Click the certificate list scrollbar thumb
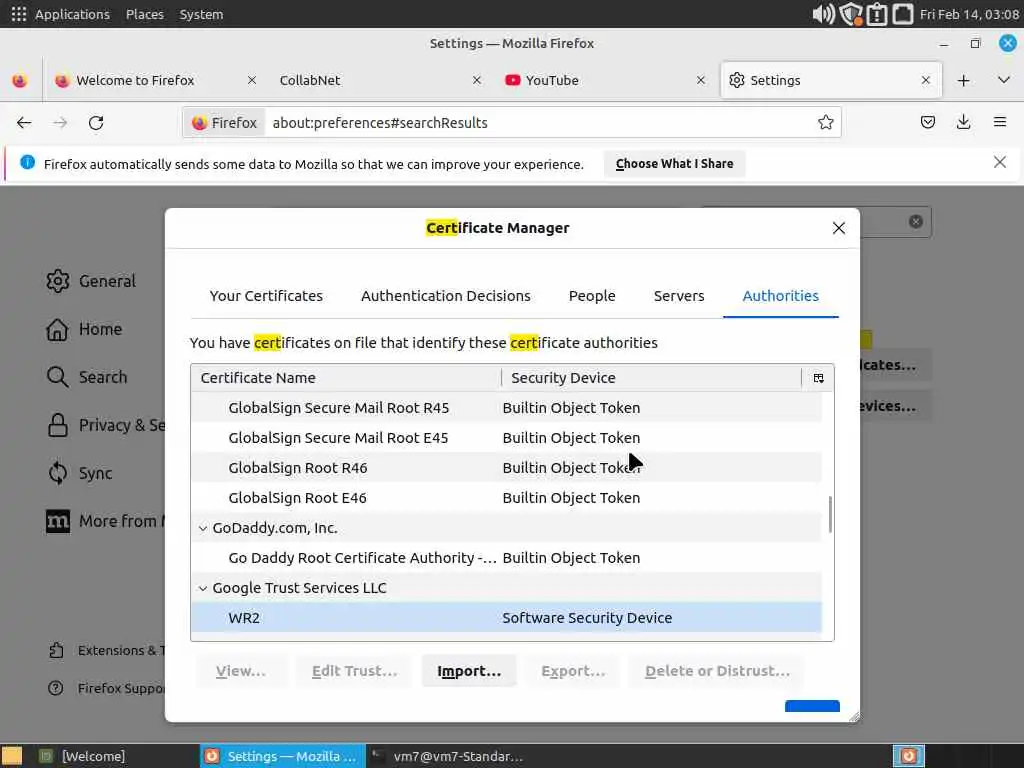 click(830, 515)
